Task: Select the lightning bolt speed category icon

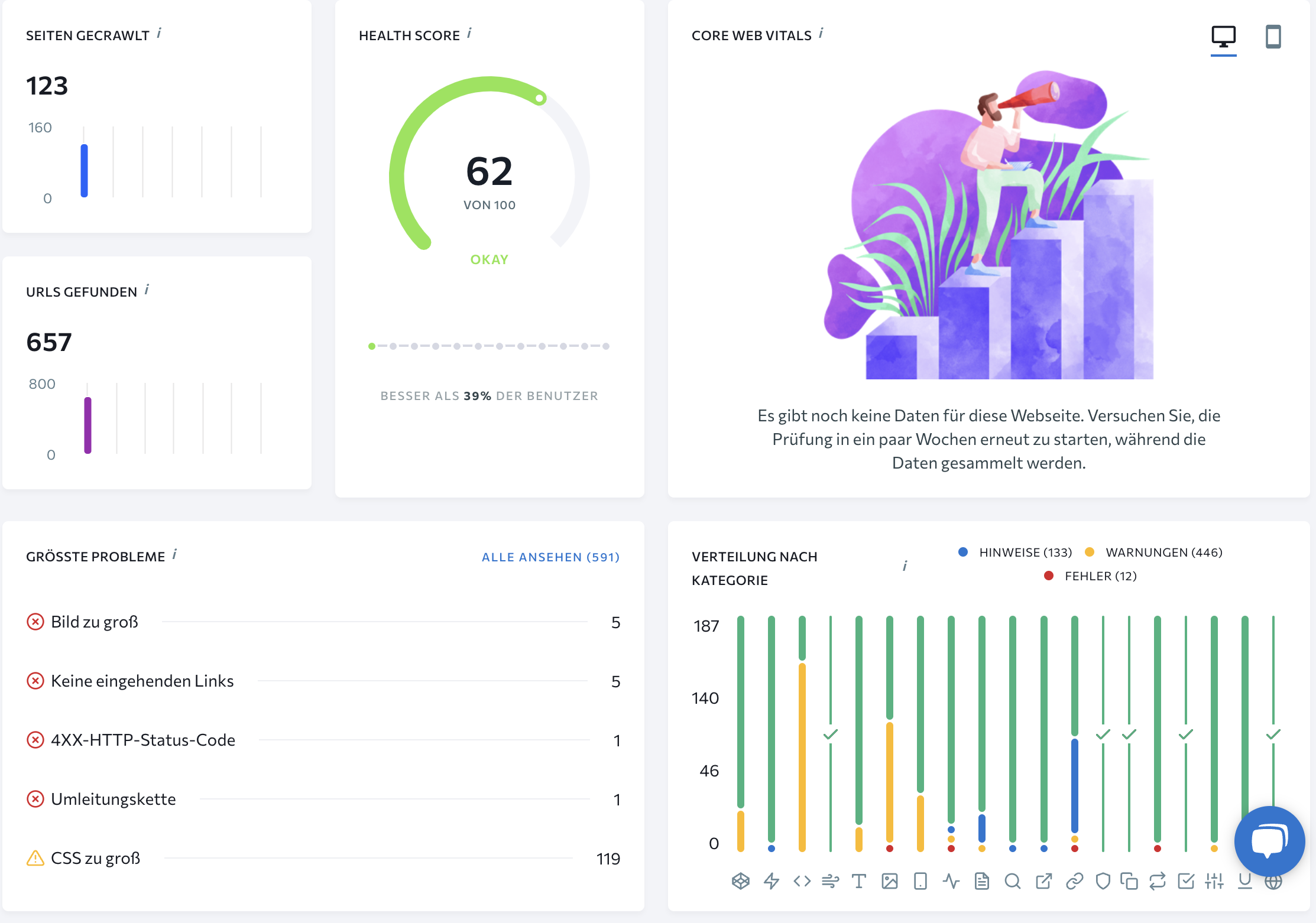Action: (x=771, y=881)
